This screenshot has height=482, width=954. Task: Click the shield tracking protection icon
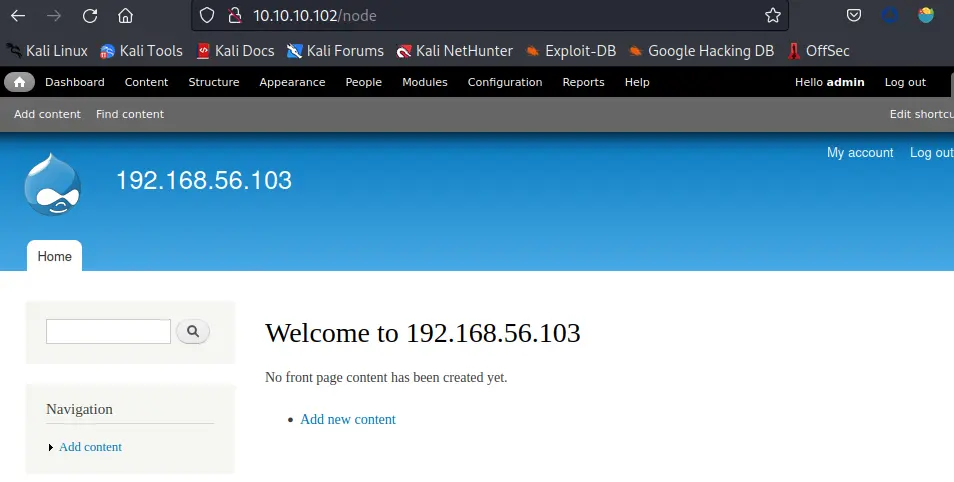click(x=207, y=15)
